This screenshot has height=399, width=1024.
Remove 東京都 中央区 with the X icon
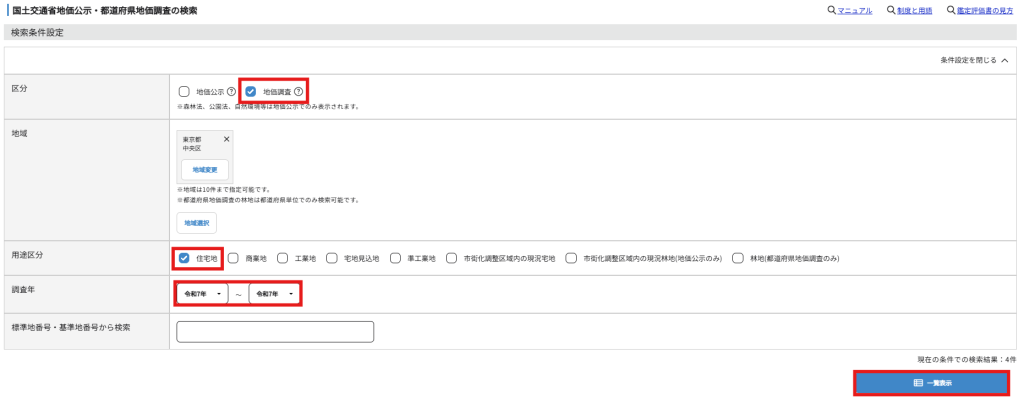227,139
